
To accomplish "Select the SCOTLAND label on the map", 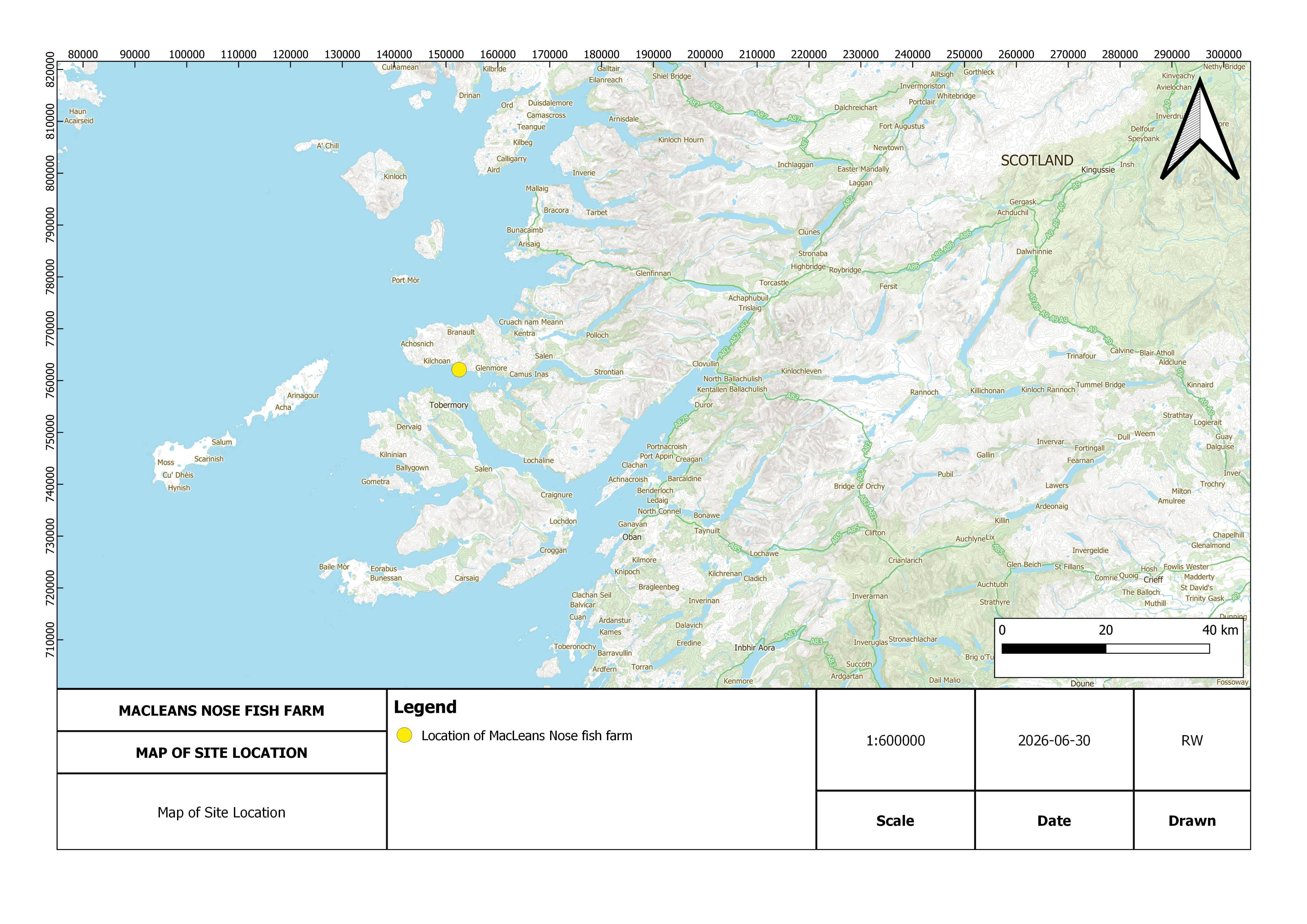I will point(1037,160).
